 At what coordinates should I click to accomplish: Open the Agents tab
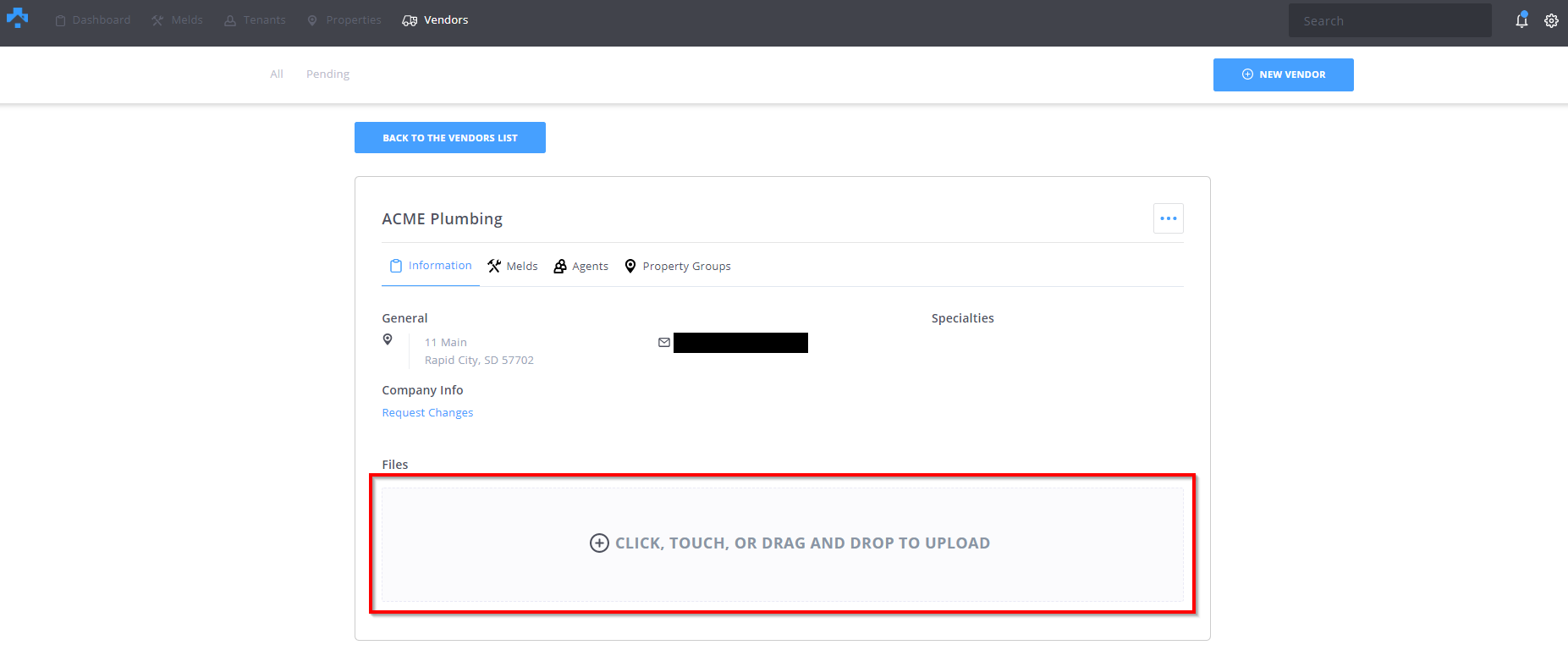tap(581, 266)
